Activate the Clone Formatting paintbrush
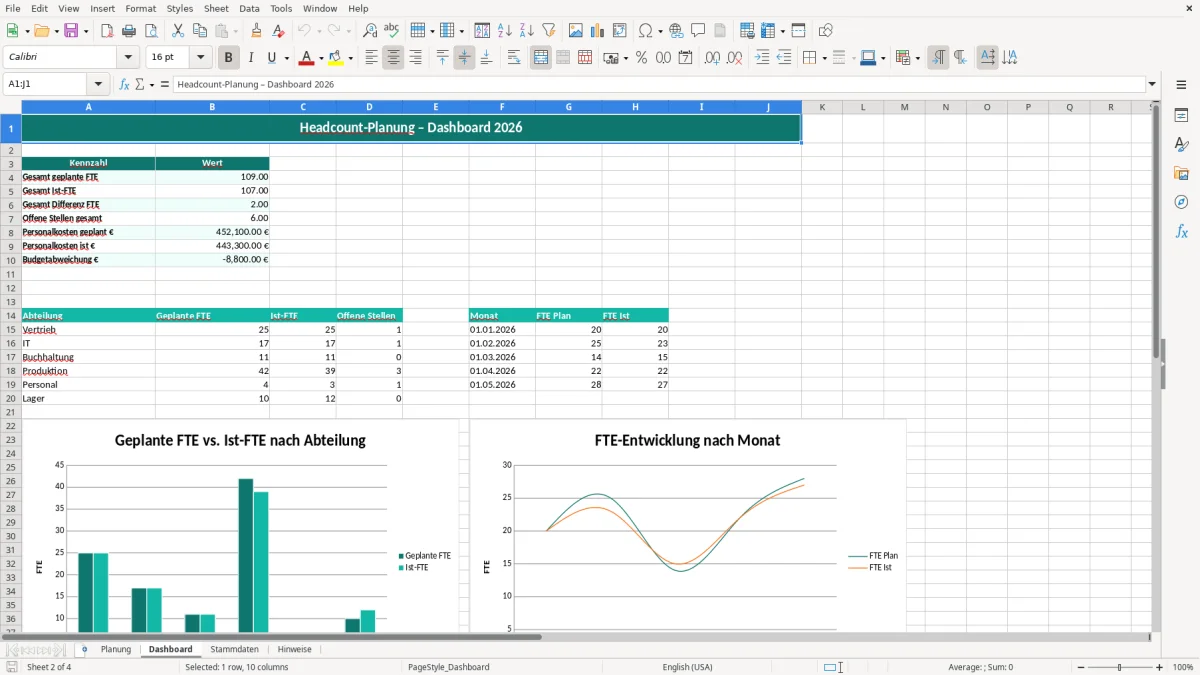The height and width of the screenshot is (675, 1200). 256,31
